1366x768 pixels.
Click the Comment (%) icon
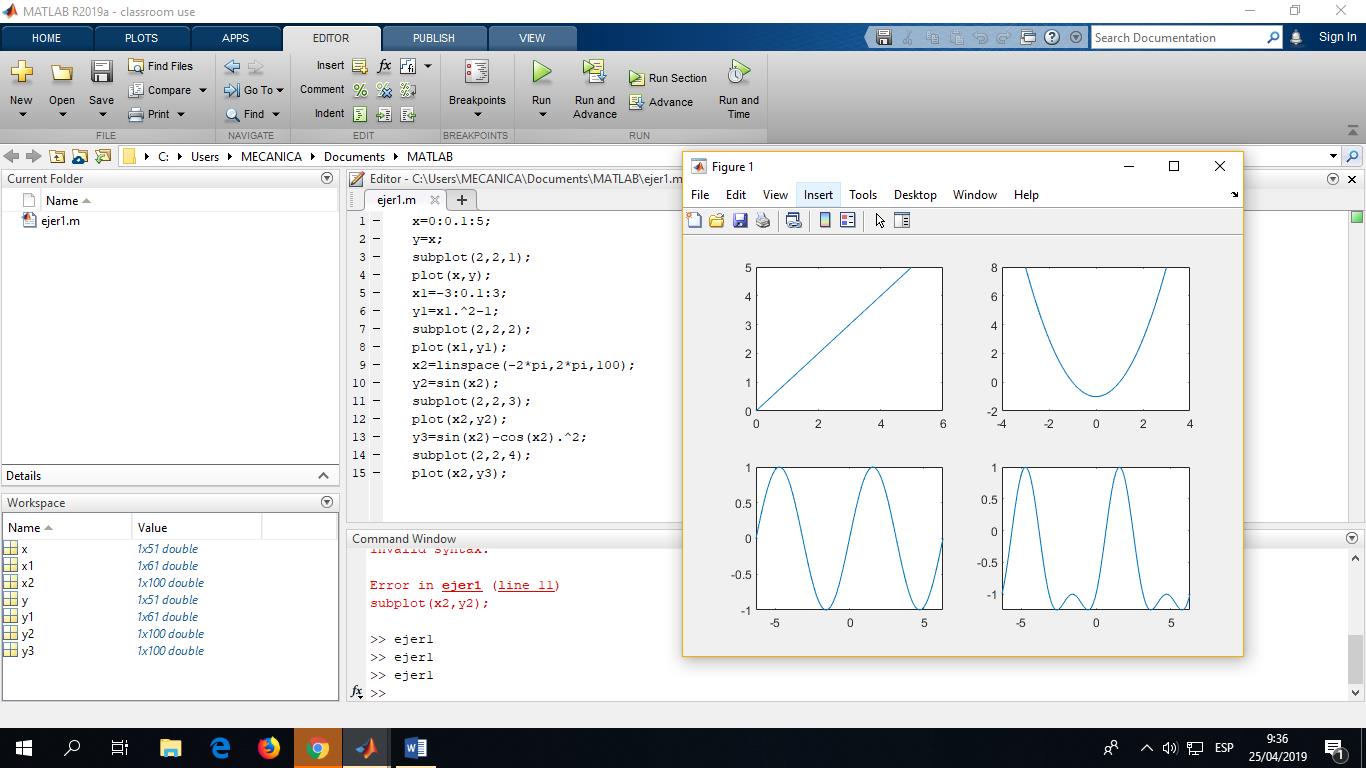tap(360, 90)
